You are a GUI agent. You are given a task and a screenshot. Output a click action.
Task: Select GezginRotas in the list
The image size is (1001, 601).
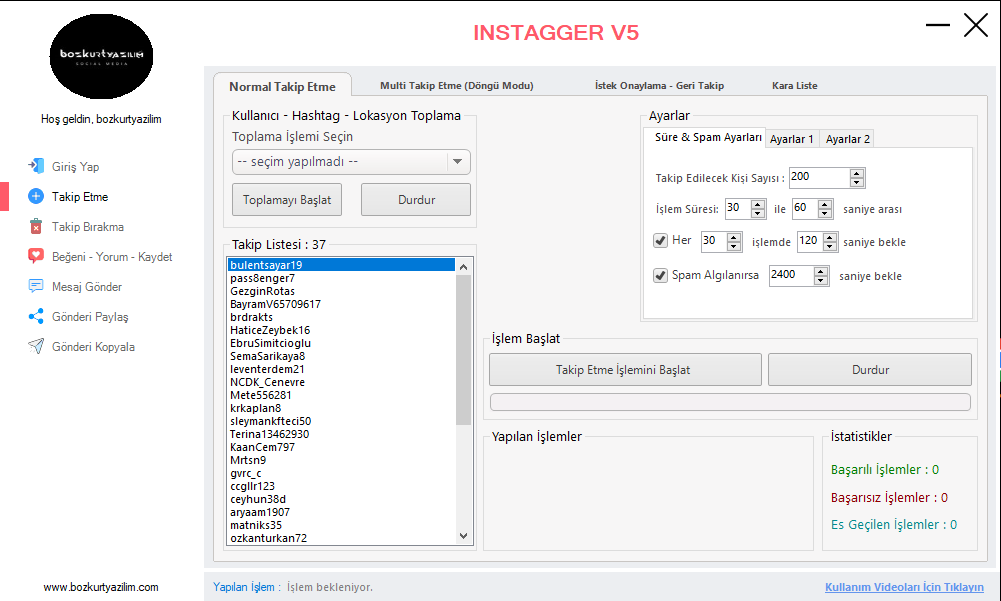pyautogui.click(x=342, y=291)
